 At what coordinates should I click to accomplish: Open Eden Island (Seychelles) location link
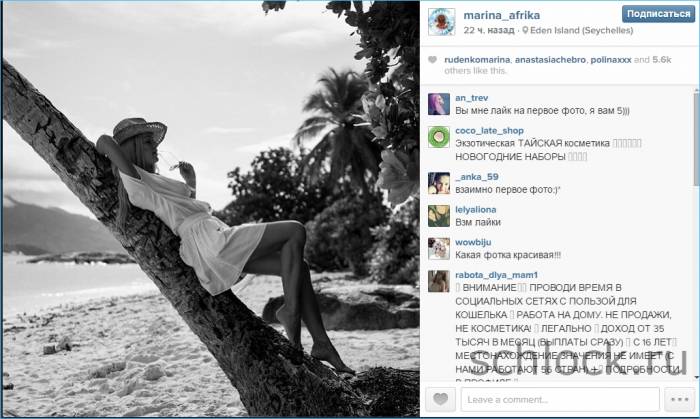[581, 30]
